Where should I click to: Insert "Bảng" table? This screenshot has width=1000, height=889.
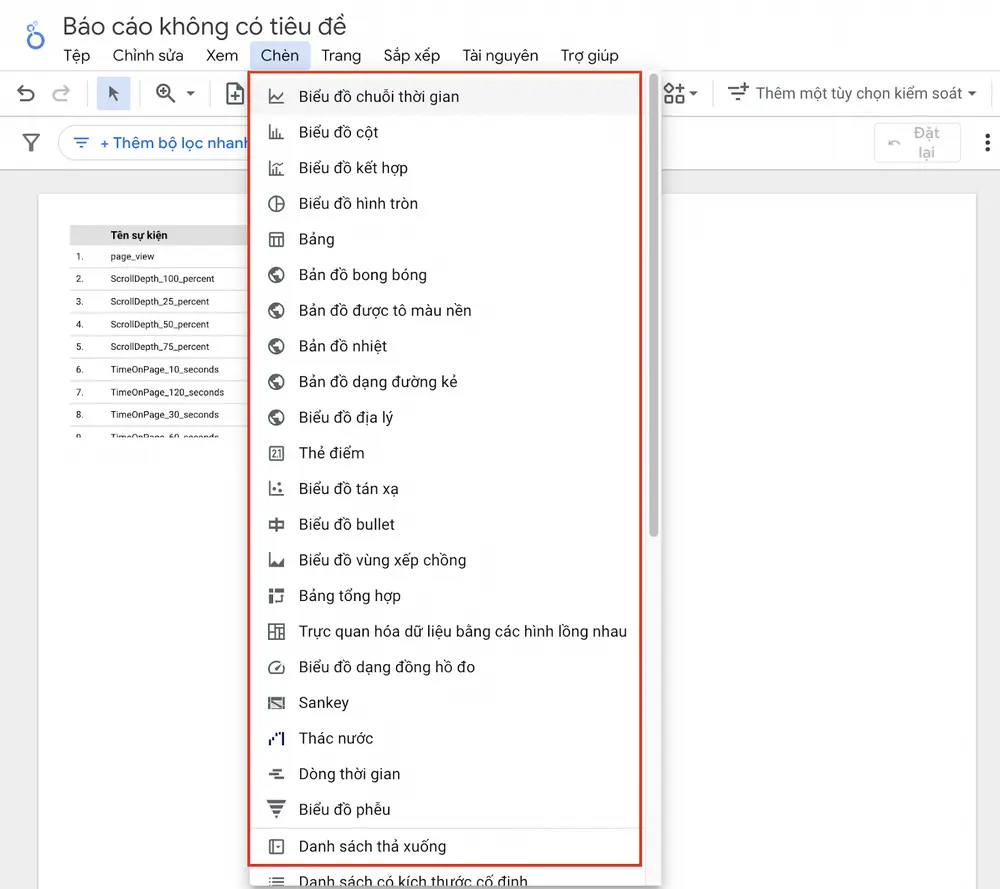pyautogui.click(x=445, y=239)
